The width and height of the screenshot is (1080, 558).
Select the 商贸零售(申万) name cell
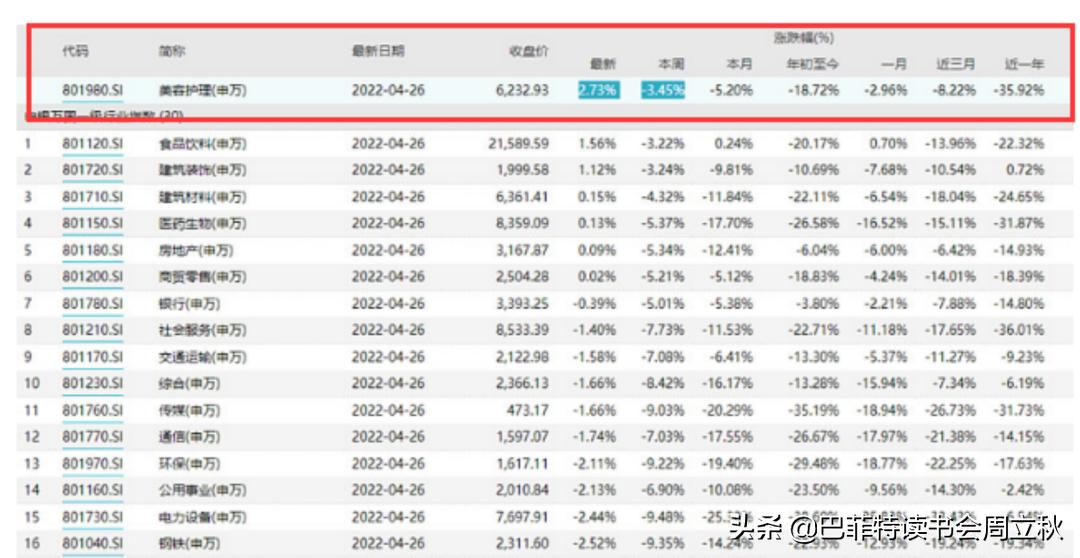click(x=202, y=277)
